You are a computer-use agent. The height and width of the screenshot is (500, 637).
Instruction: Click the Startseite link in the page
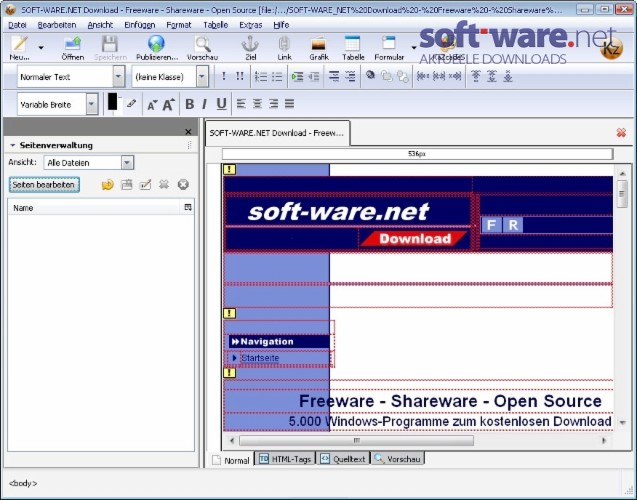[x=260, y=358]
